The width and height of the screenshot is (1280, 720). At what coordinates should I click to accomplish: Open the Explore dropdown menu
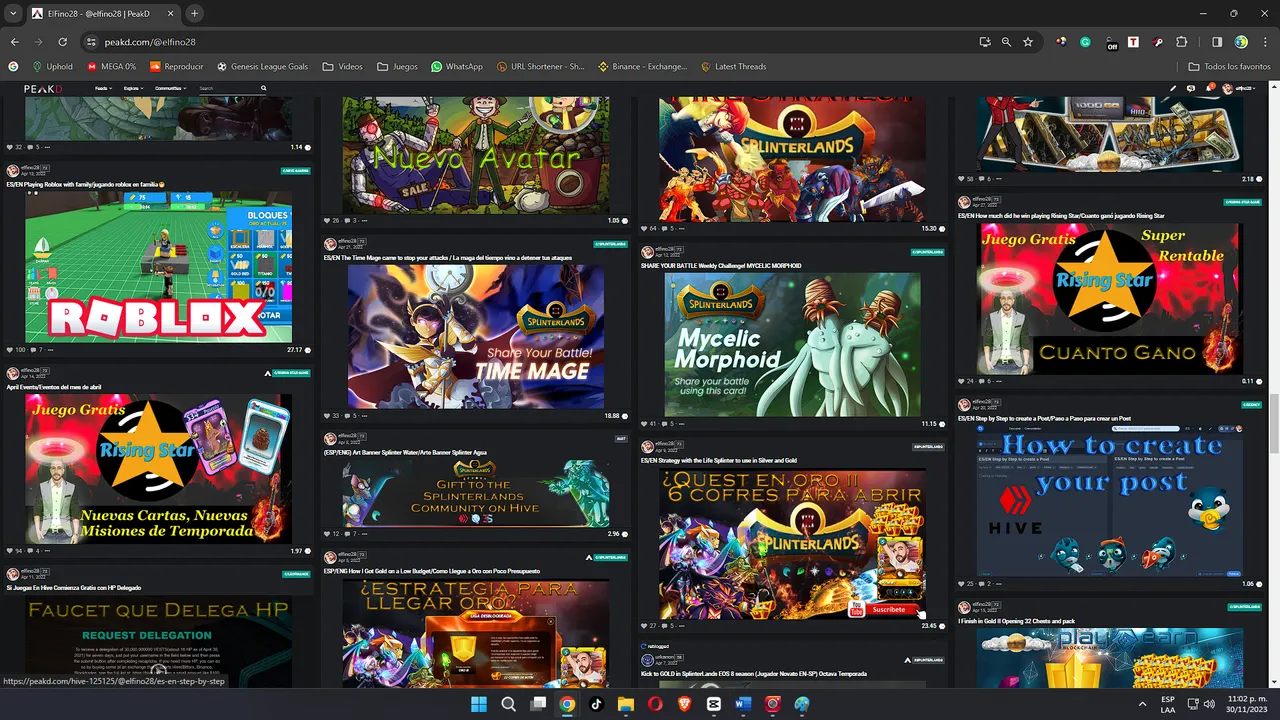click(x=132, y=88)
